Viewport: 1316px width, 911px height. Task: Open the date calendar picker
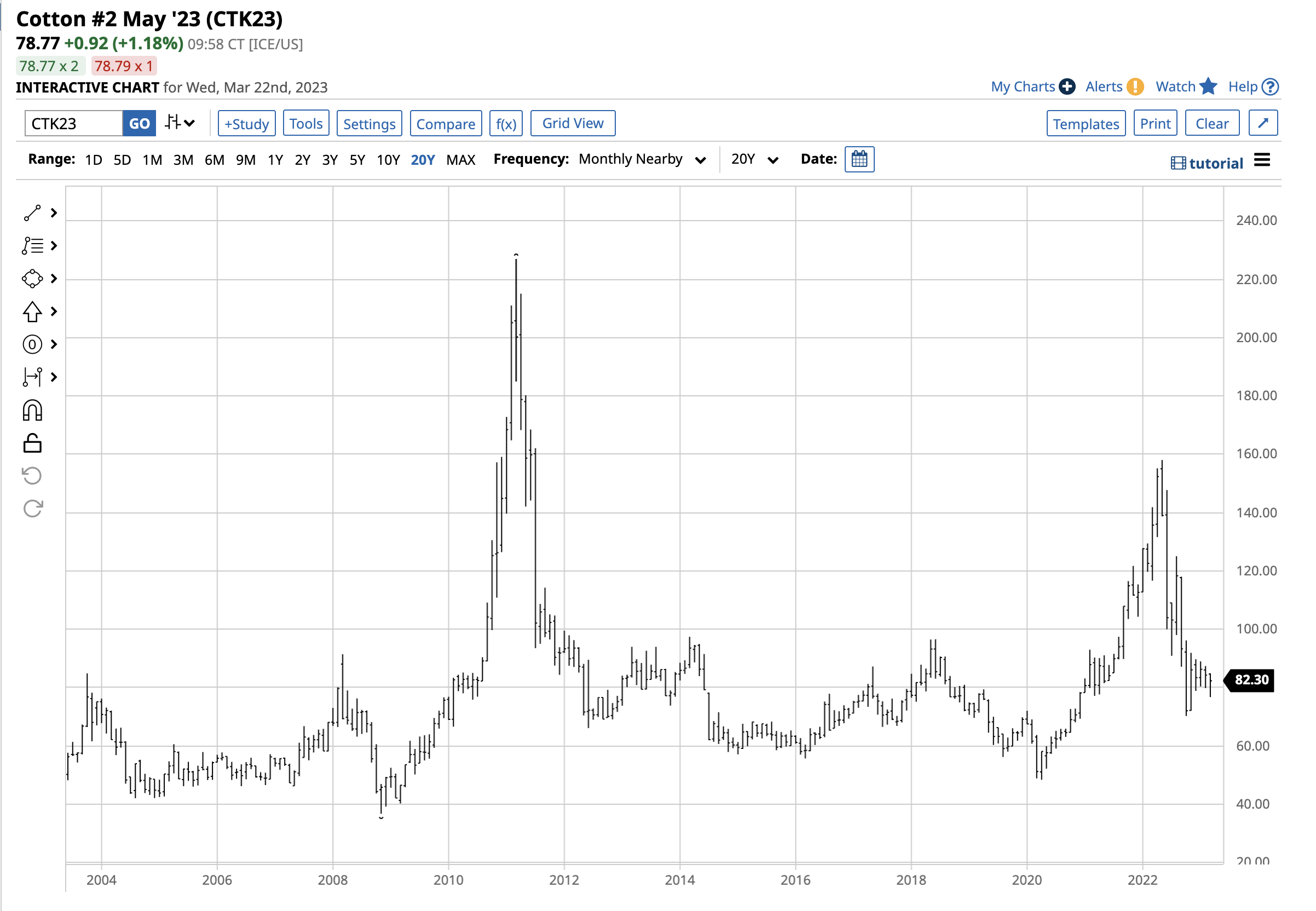click(859, 159)
